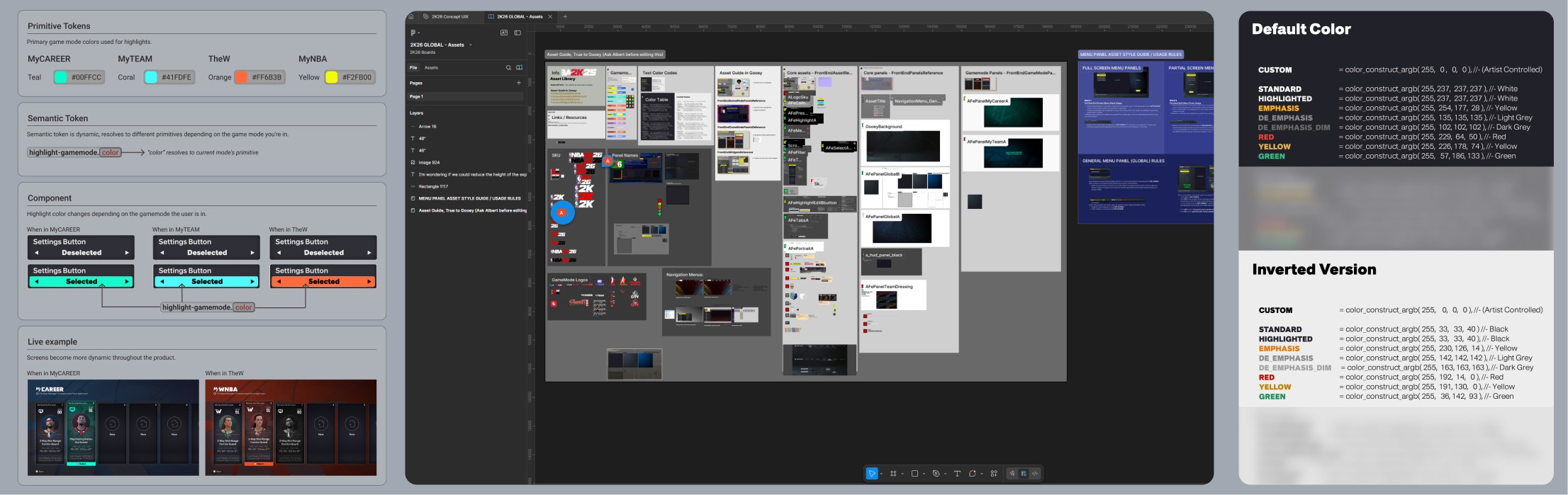Select the Comment tool
This screenshot has width=1568, height=495.
coord(973,474)
